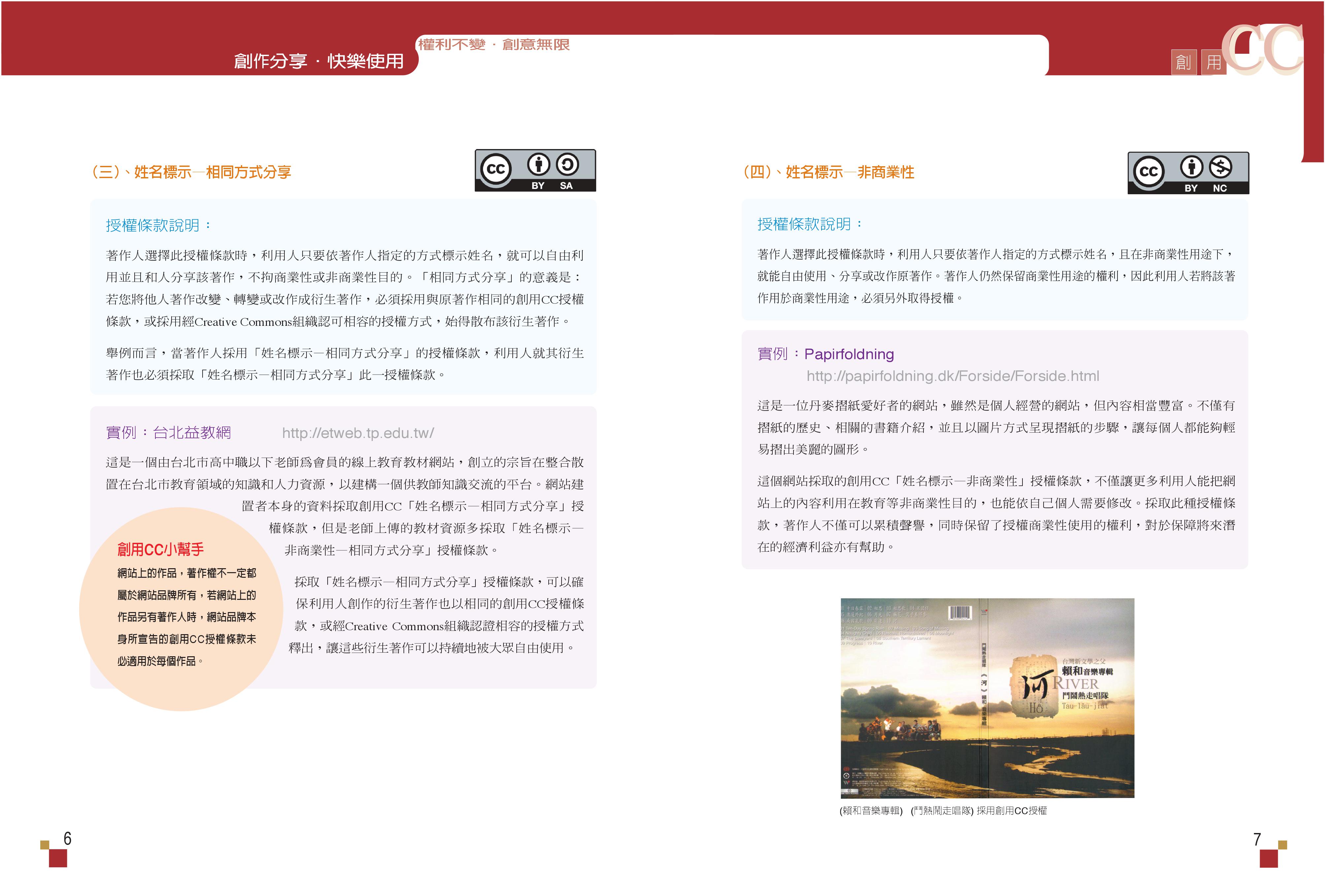Click the 台北益教網 example title
Image resolution: width=1325 pixels, height=896 pixels.
coord(192,433)
